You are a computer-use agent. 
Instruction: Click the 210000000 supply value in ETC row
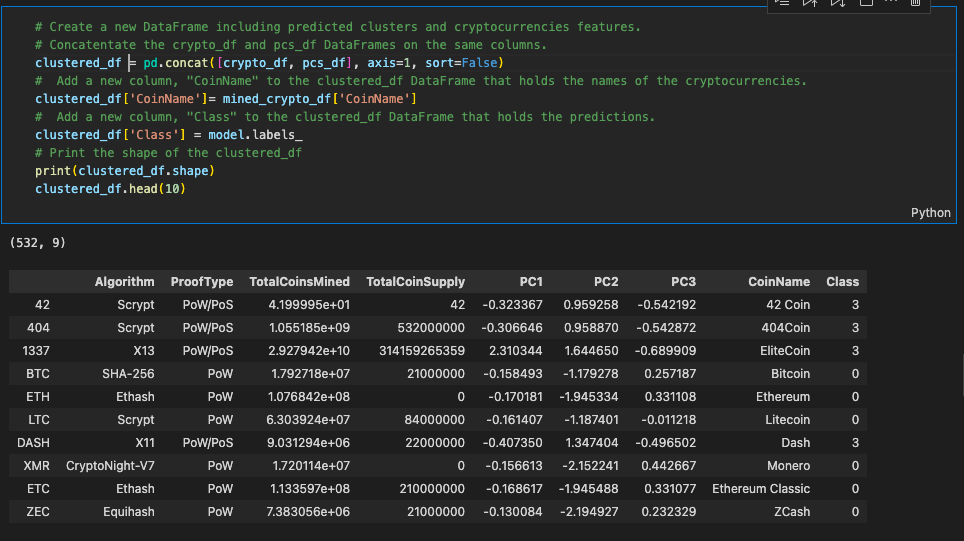pyautogui.click(x=432, y=489)
